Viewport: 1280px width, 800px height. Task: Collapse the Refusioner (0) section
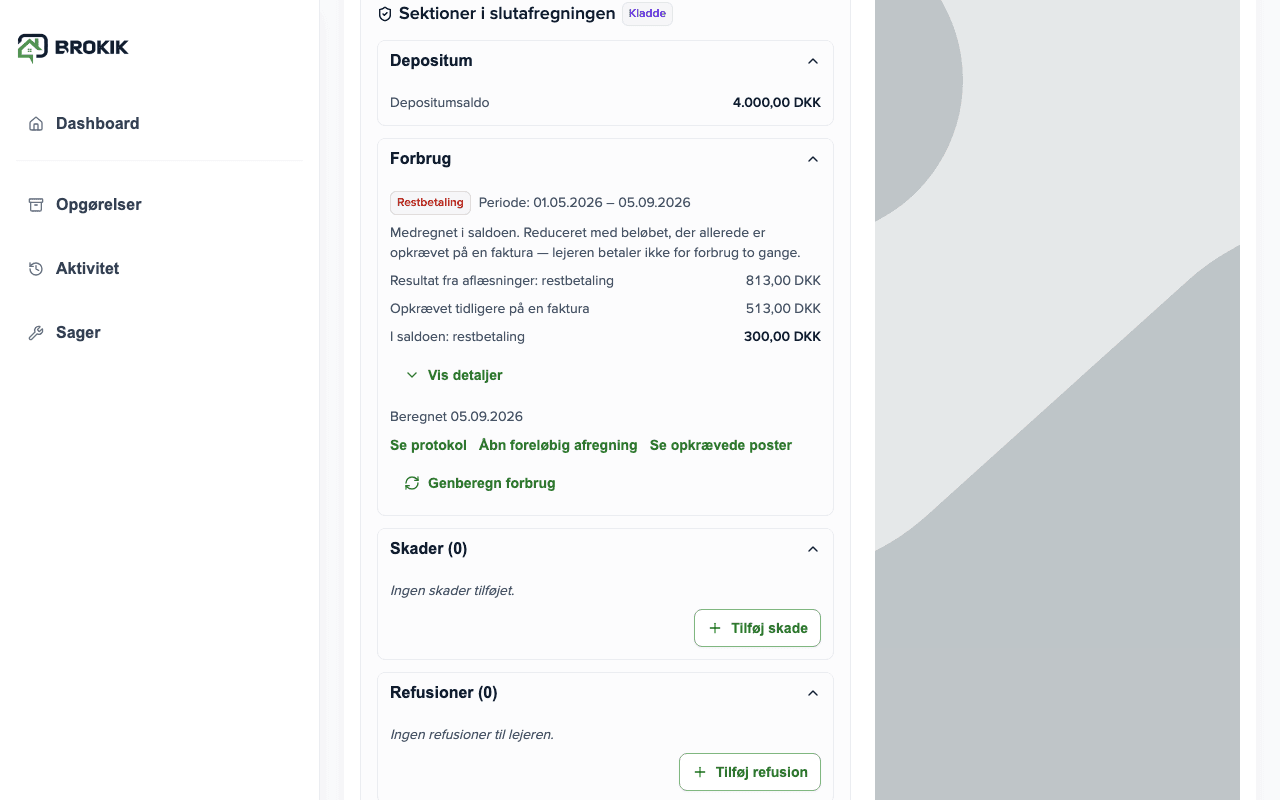pos(813,693)
